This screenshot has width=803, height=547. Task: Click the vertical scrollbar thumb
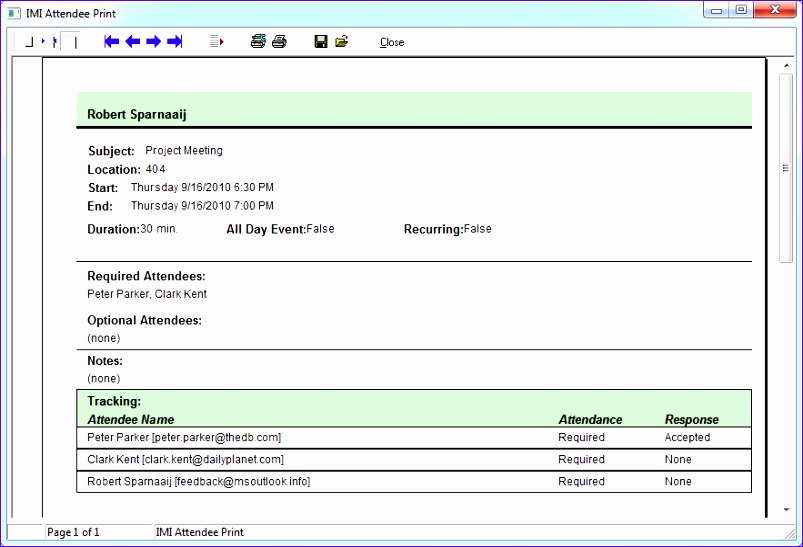(x=786, y=168)
